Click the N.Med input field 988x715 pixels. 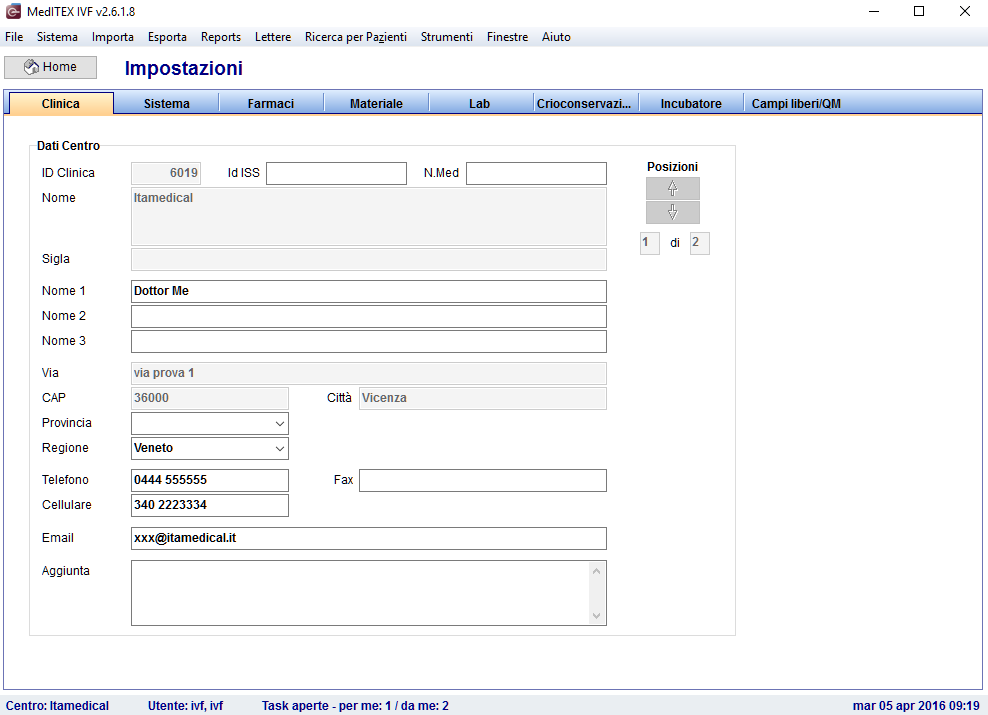tap(536, 173)
